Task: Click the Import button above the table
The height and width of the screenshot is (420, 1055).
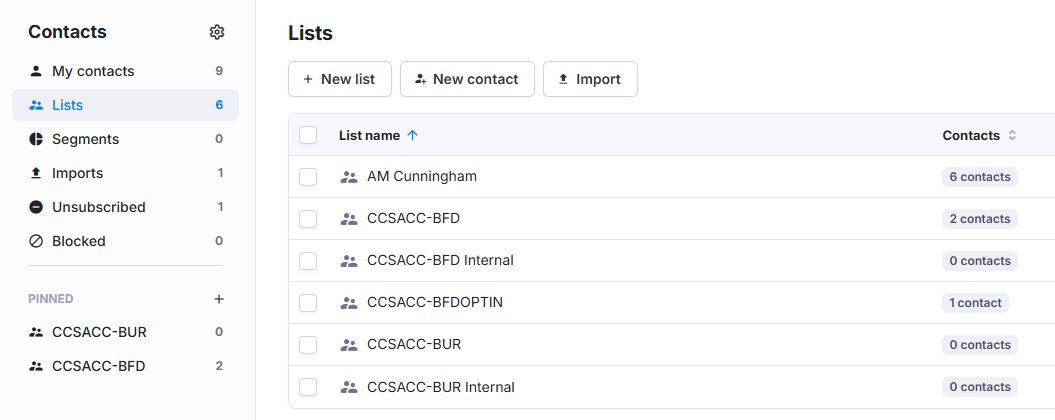Action: coord(590,79)
